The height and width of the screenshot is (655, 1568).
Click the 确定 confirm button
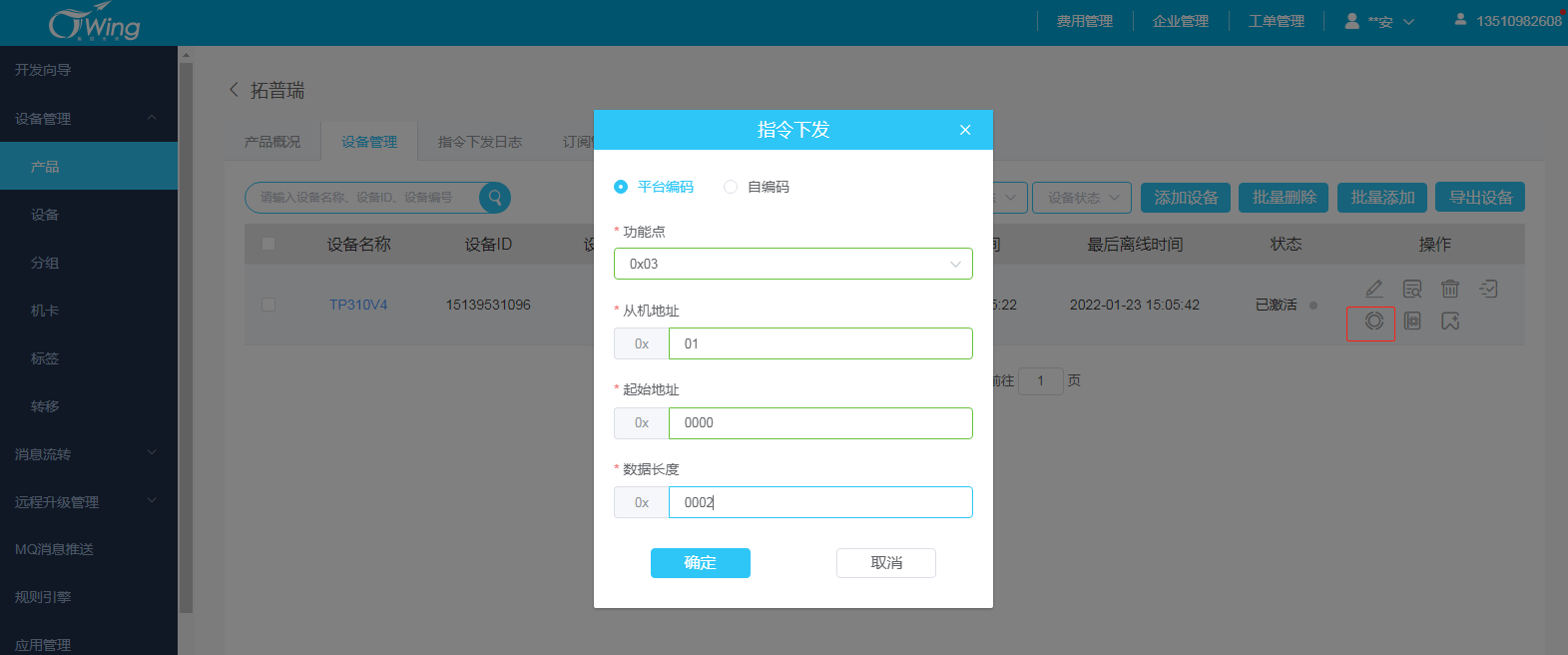[700, 563]
